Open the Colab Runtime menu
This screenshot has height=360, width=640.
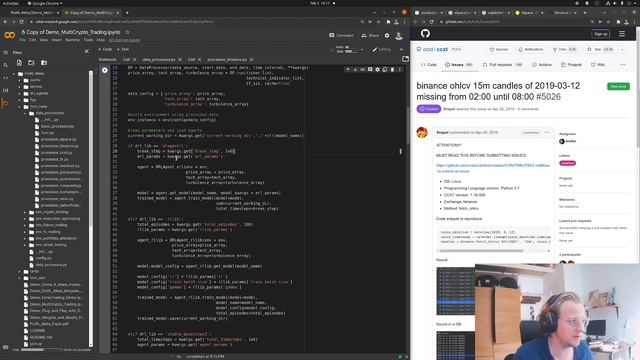click(x=73, y=40)
